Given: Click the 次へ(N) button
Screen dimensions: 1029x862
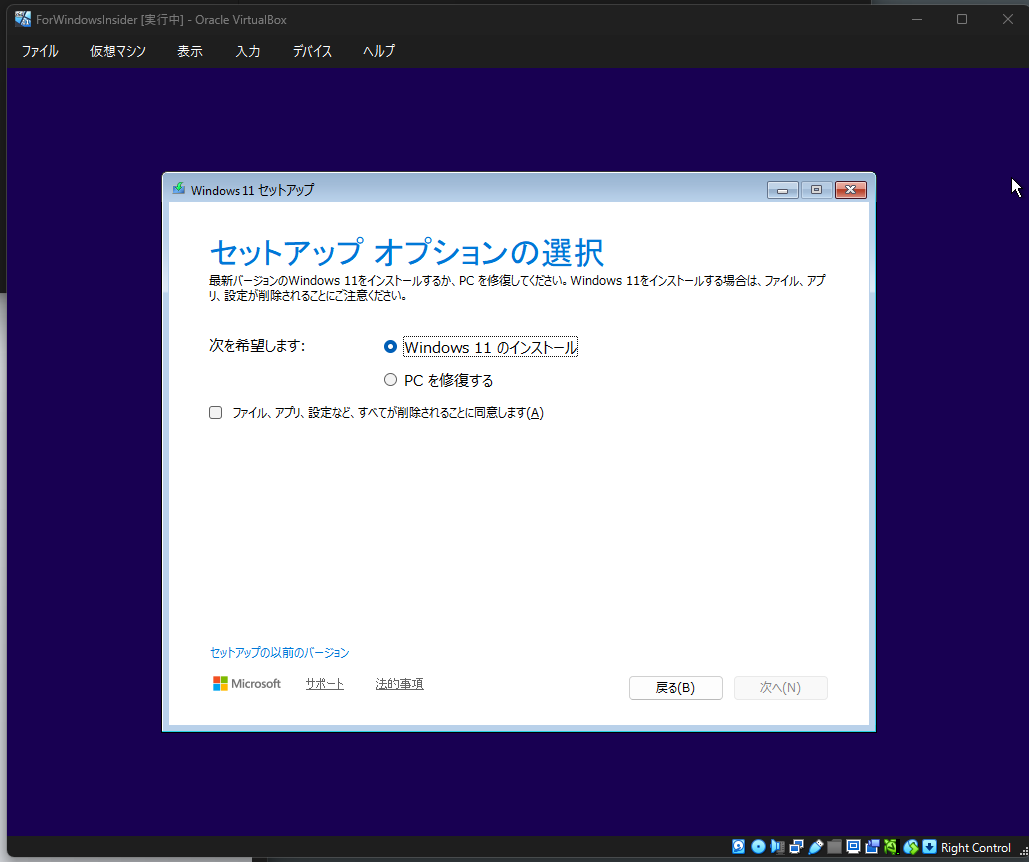Looking at the screenshot, I should click(780, 688).
